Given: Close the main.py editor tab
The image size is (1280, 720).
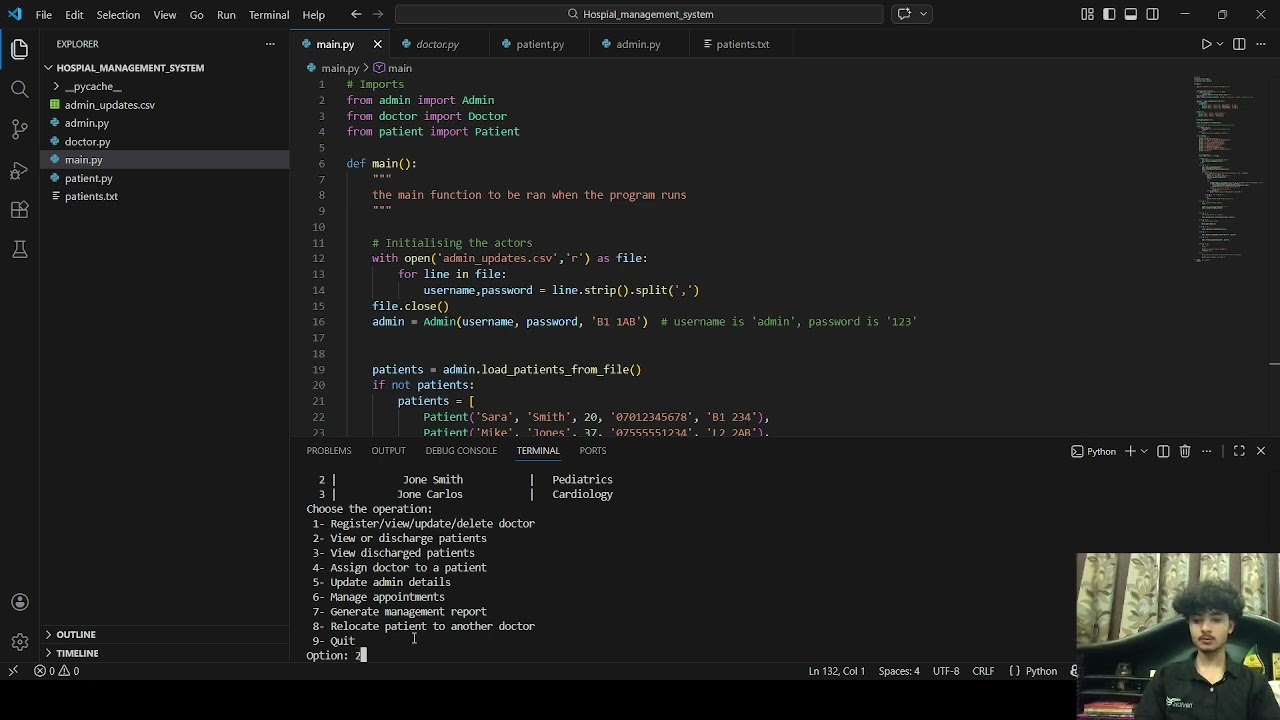Looking at the screenshot, I should pyautogui.click(x=377, y=44).
